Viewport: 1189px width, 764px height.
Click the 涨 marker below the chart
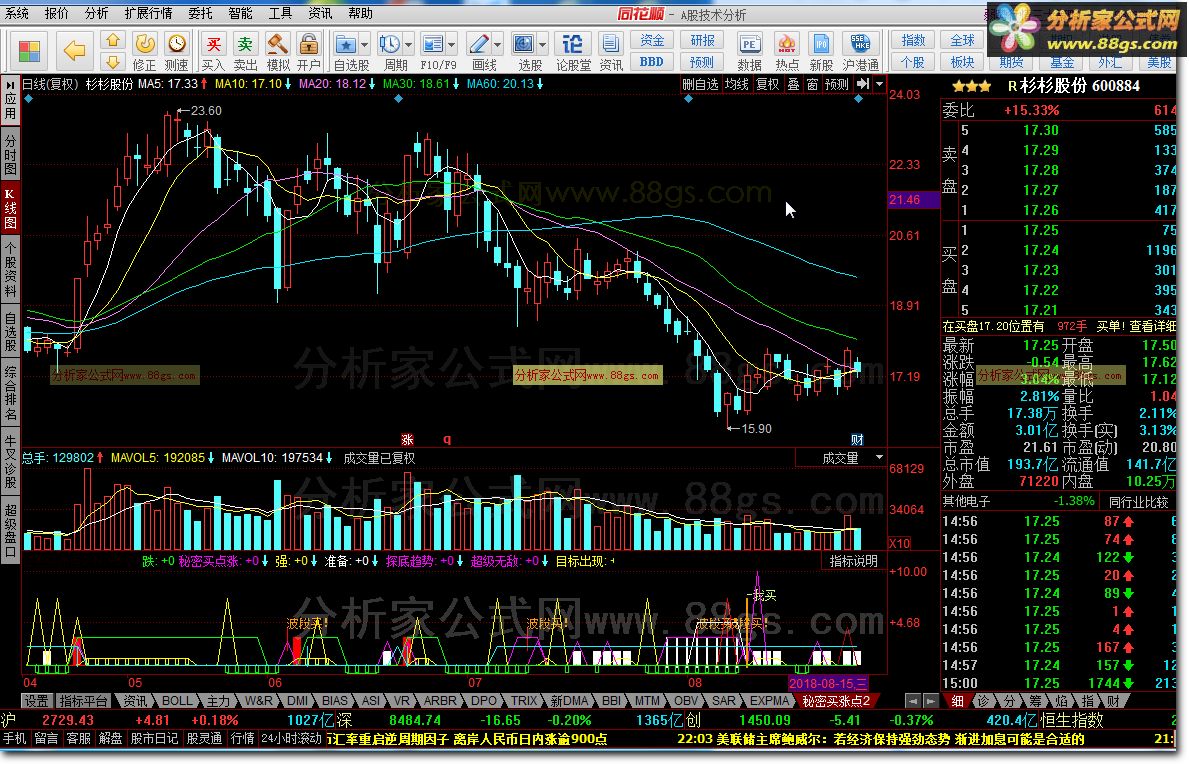pos(407,440)
